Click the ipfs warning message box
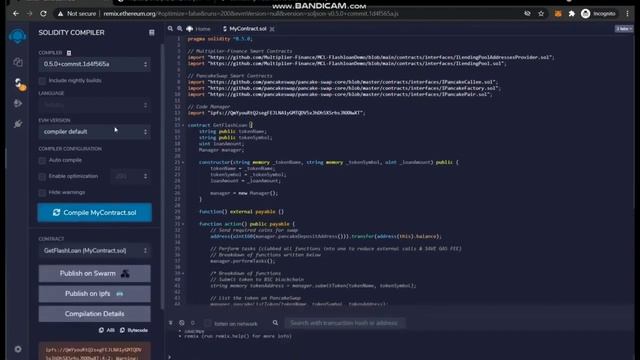 [94, 352]
